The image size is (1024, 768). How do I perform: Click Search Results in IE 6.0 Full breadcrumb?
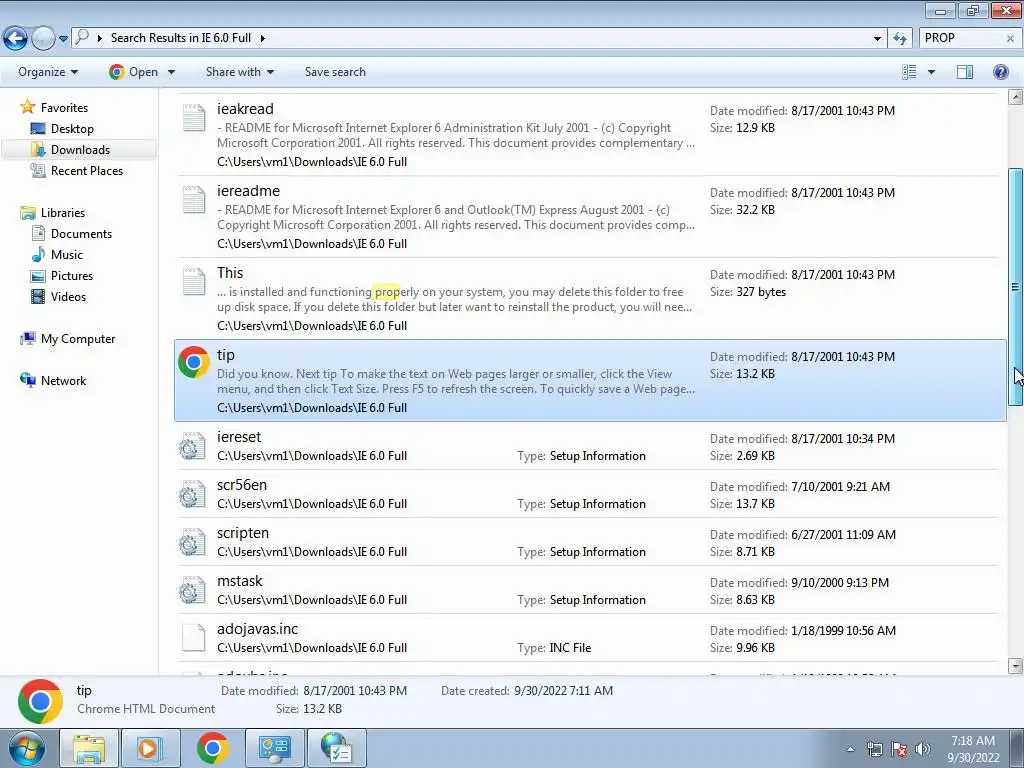click(x=181, y=38)
